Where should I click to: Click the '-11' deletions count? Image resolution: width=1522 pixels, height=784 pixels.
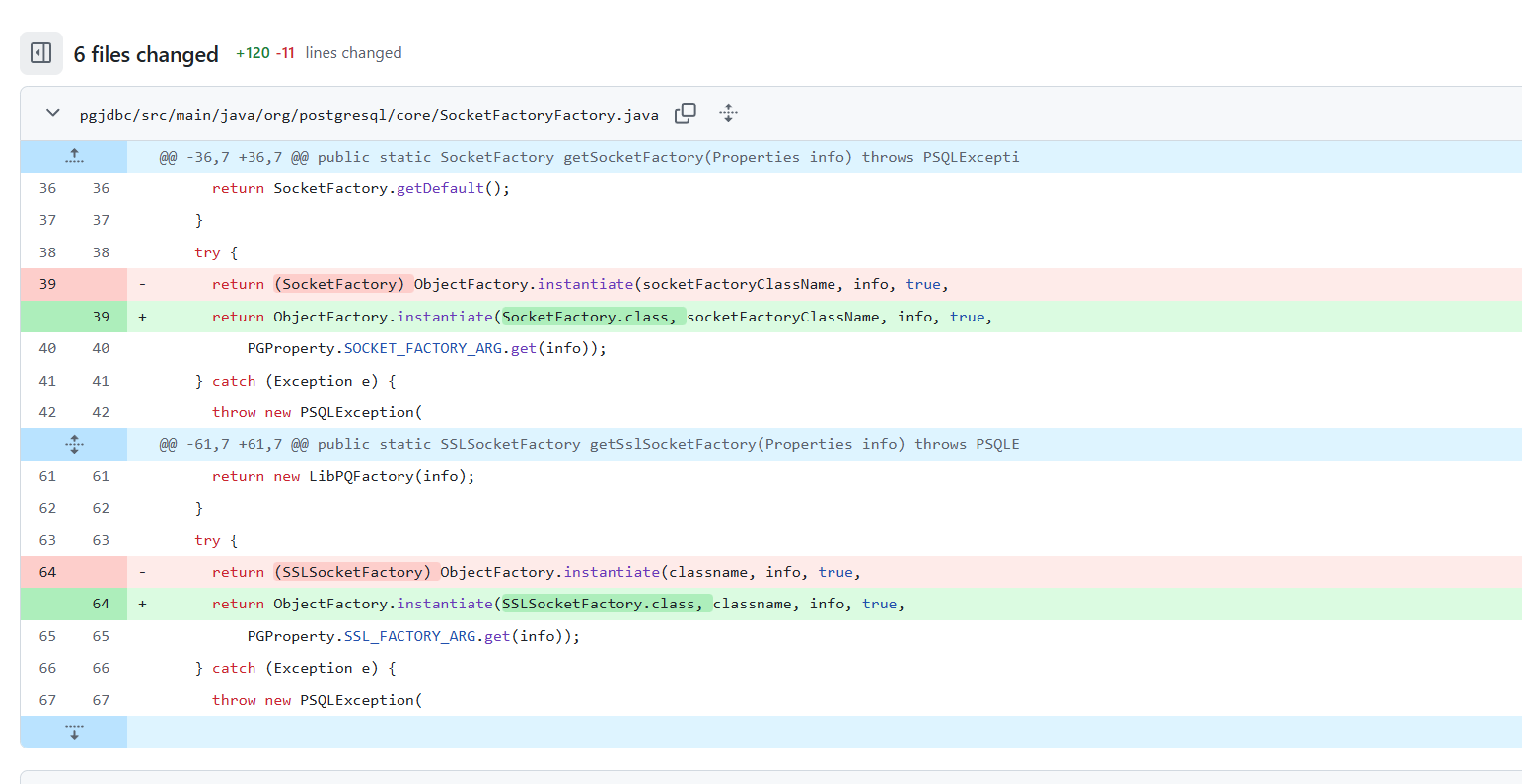coord(285,53)
